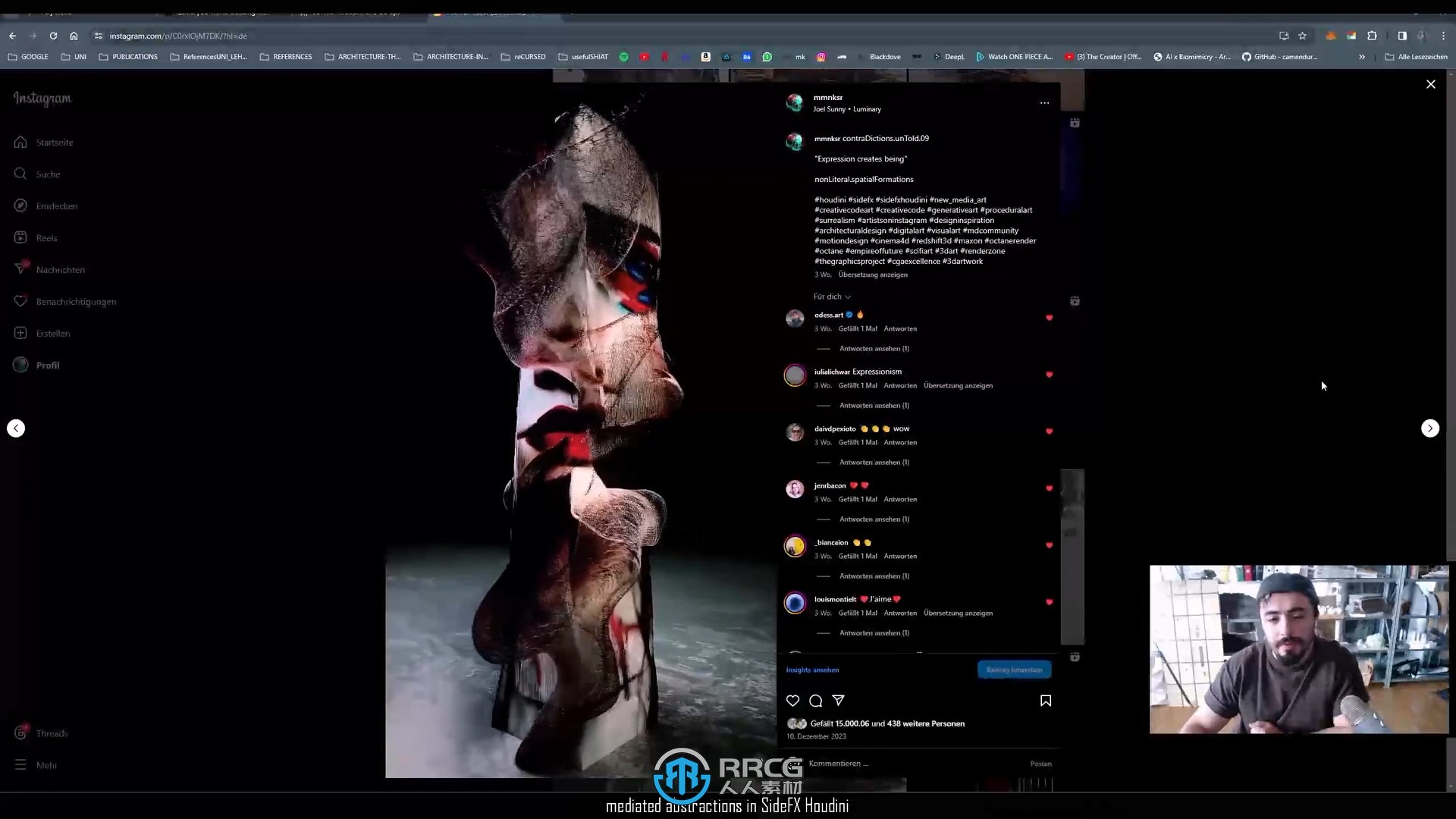The width and height of the screenshot is (1456, 819).
Task: Open Suche search in the sidebar
Action: [x=36, y=174]
